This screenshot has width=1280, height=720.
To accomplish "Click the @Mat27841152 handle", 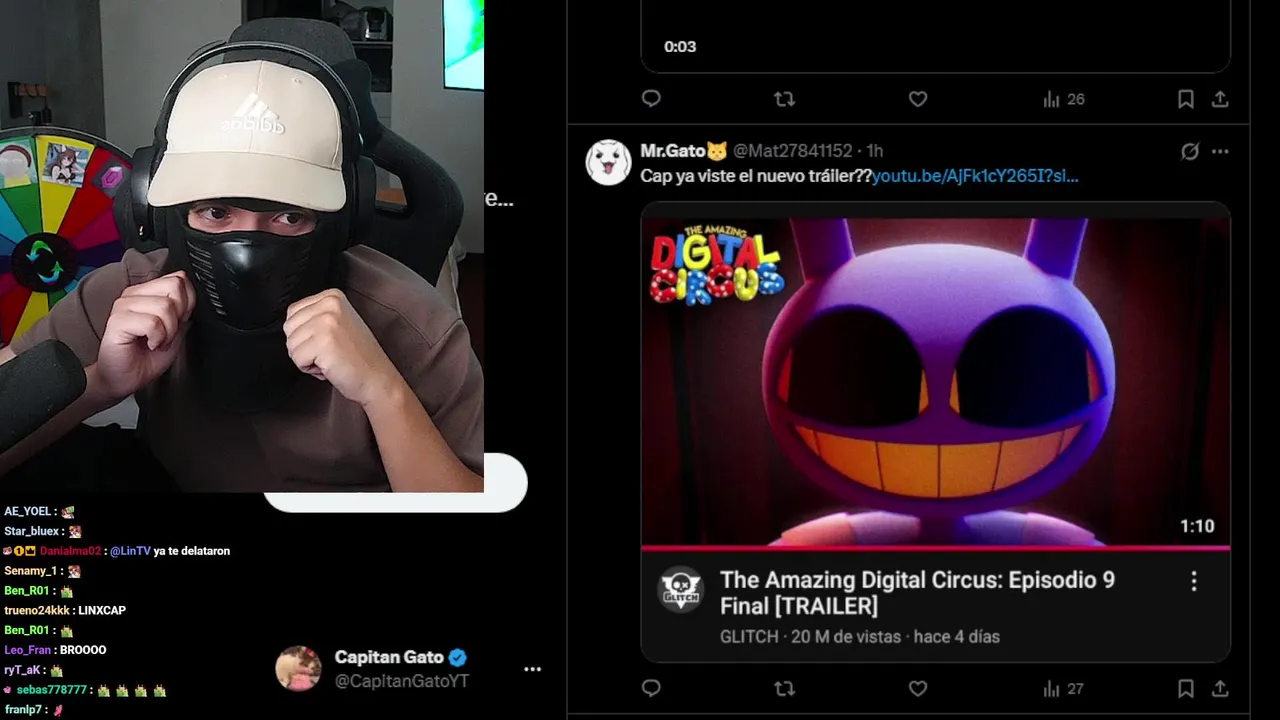I will pos(792,151).
